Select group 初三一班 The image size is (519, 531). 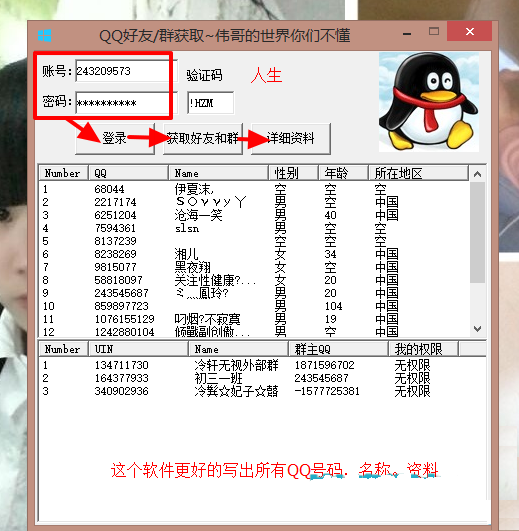pos(262,378)
